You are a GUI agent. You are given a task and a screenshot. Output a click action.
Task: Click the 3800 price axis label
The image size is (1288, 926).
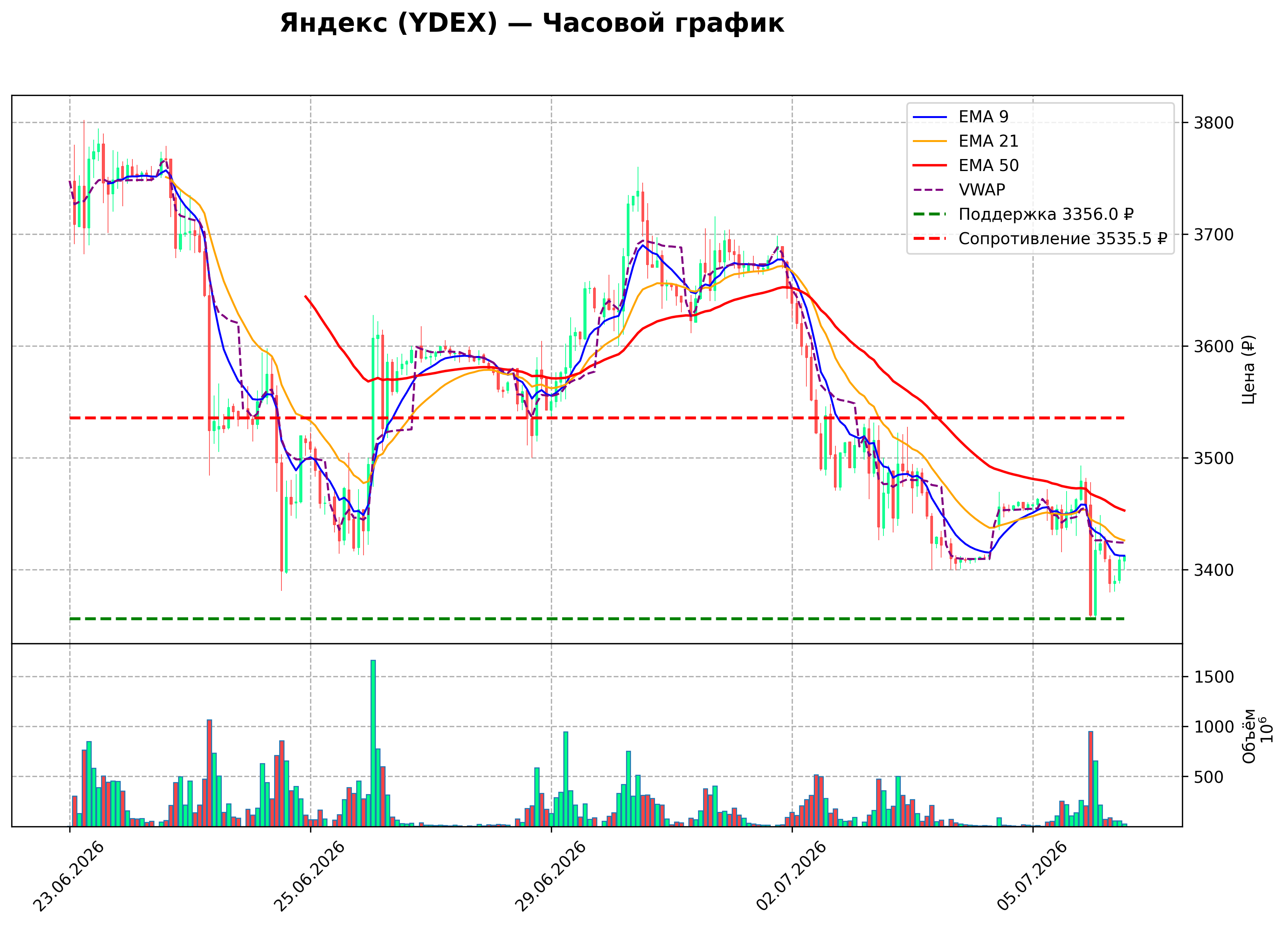click(x=1214, y=123)
